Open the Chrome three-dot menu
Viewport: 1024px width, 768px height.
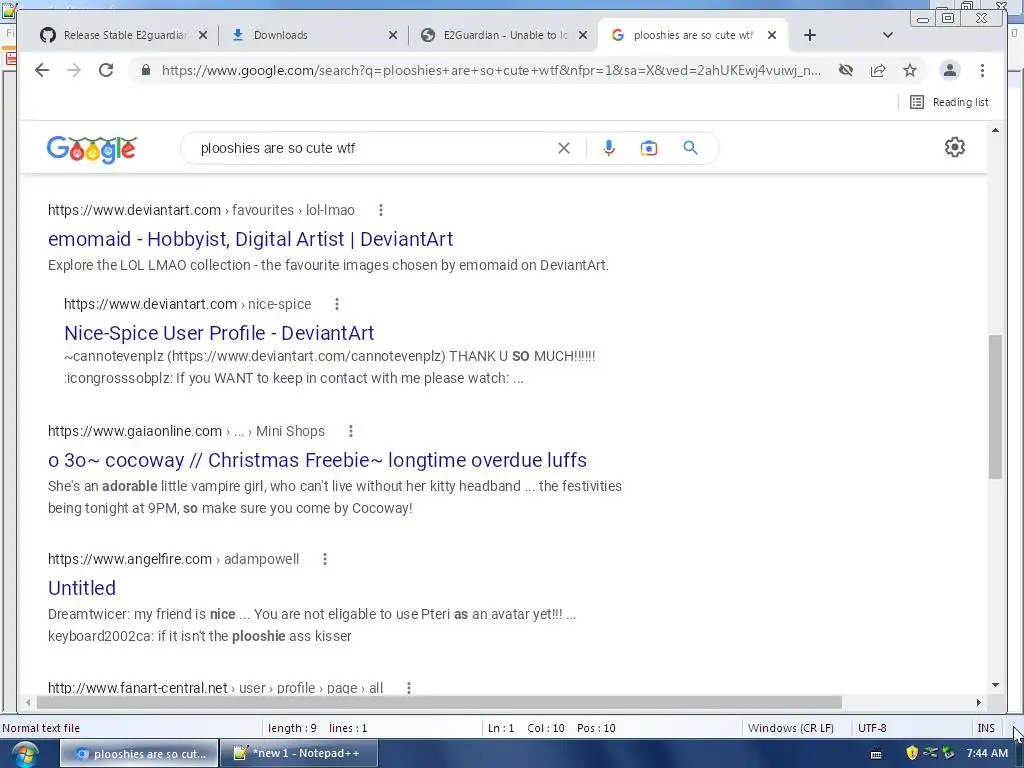coord(982,71)
